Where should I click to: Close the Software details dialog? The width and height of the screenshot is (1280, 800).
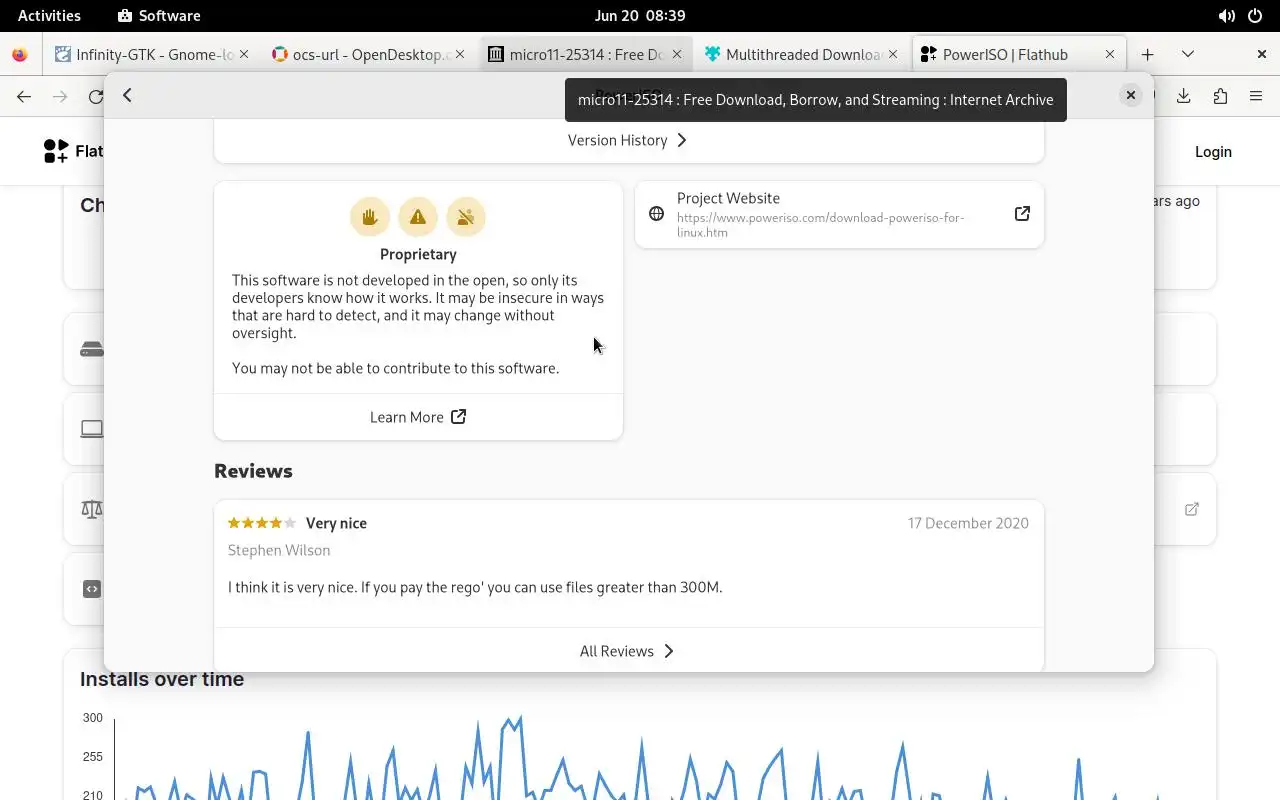[1131, 95]
